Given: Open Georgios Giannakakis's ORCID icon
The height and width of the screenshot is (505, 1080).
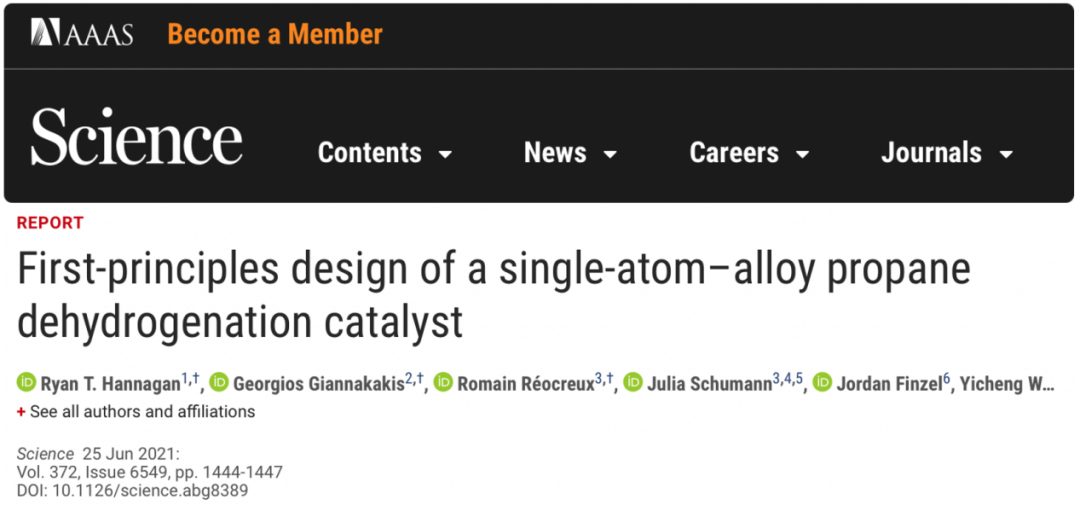Looking at the screenshot, I should pyautogui.click(x=219, y=382).
